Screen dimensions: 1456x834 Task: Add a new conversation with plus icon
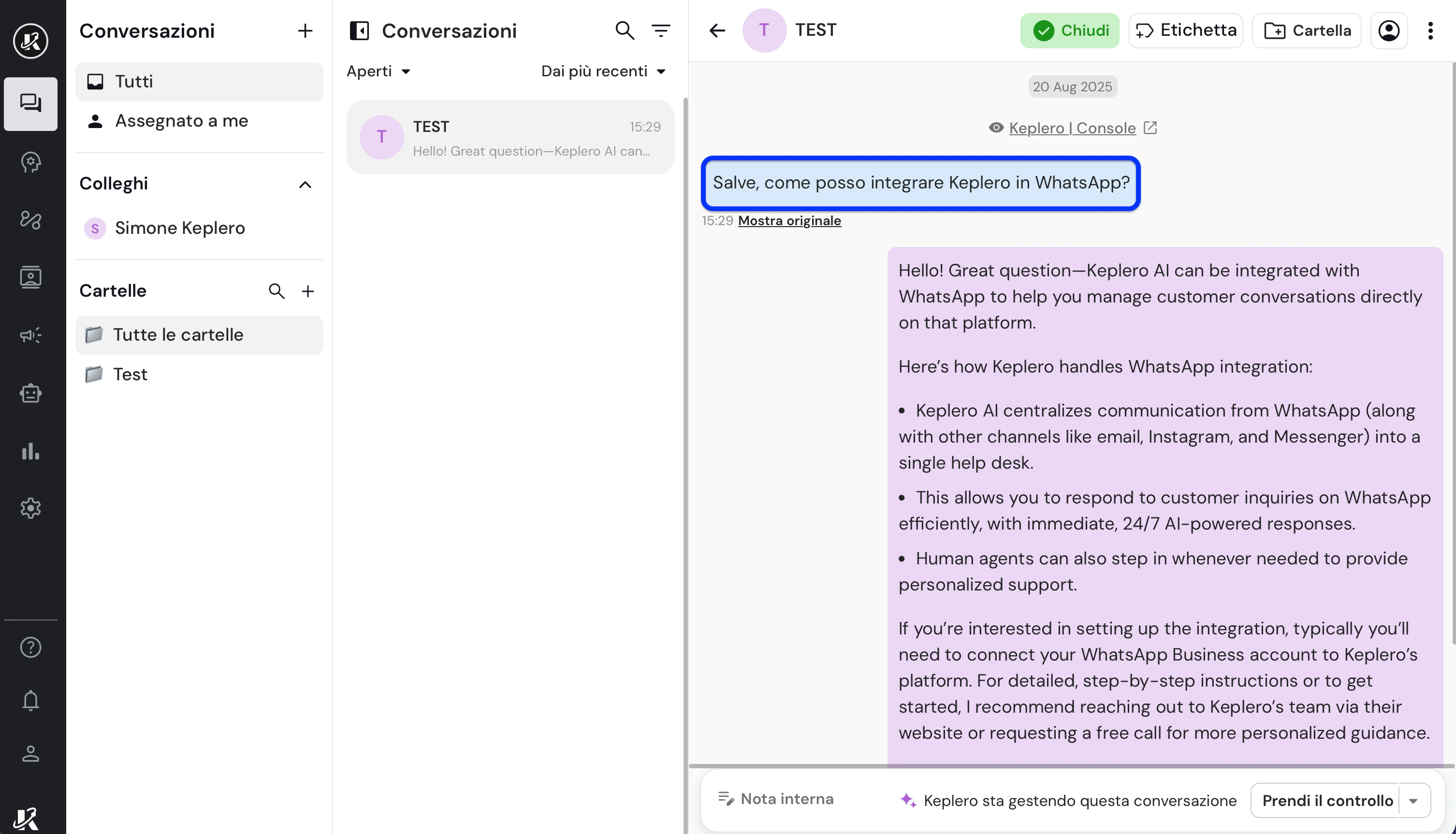(x=306, y=31)
